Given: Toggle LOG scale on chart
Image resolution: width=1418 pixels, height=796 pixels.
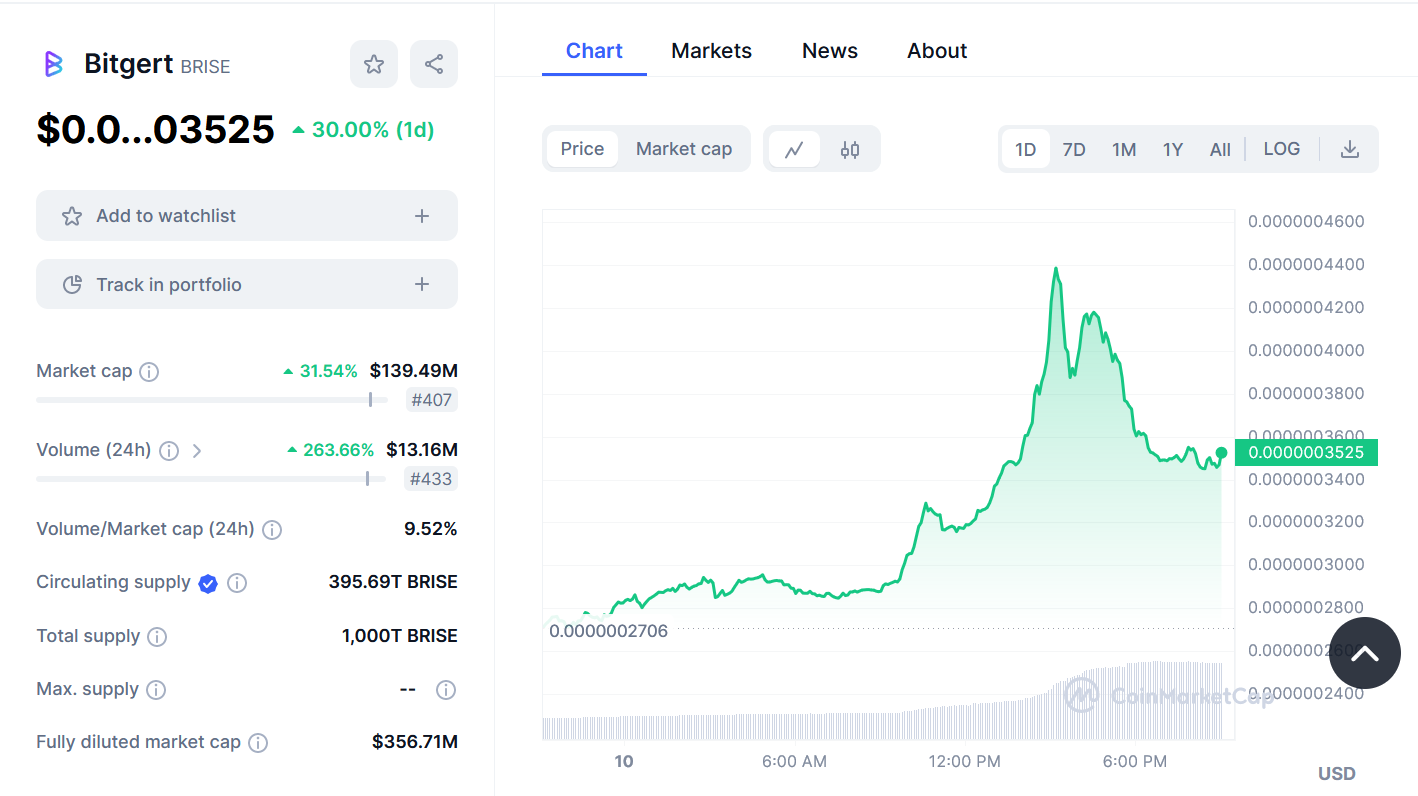Looking at the screenshot, I should click(1282, 149).
